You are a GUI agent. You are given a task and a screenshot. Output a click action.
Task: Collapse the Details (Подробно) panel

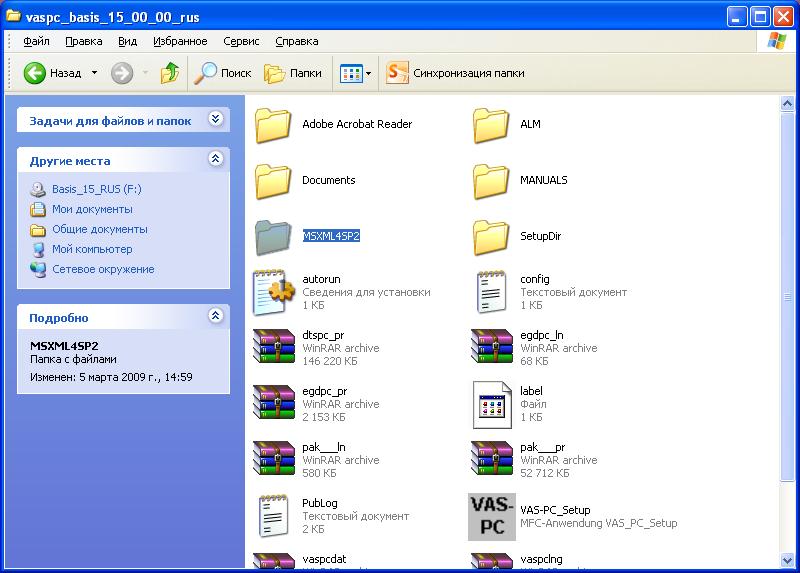(x=215, y=317)
